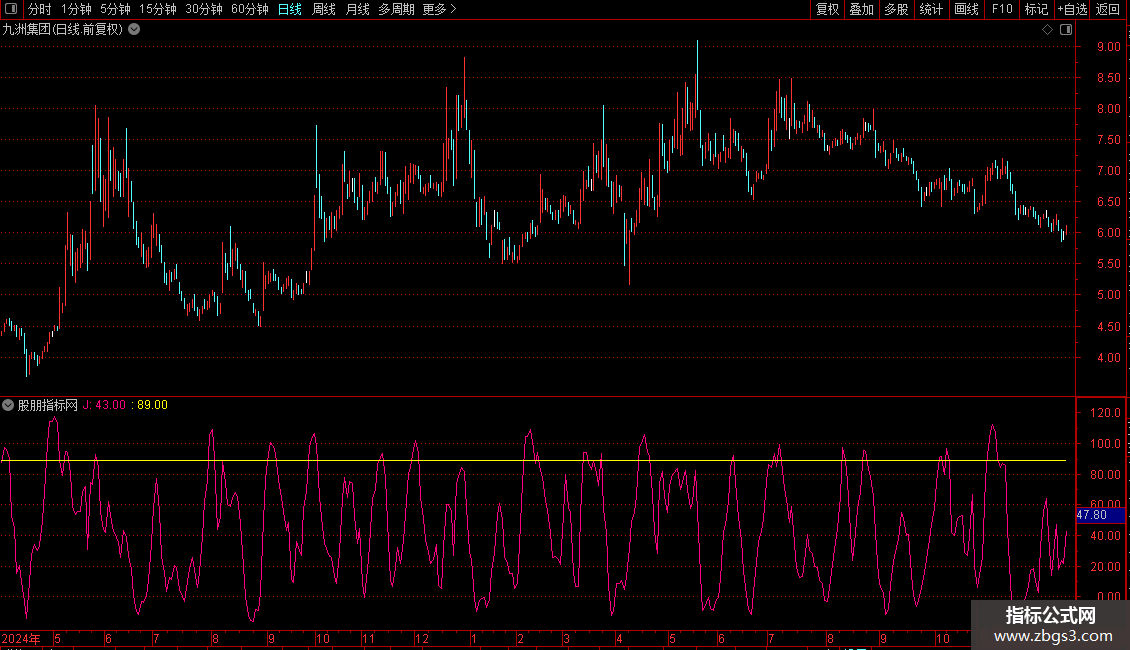Select the 60分钟 period tab

[x=249, y=9]
